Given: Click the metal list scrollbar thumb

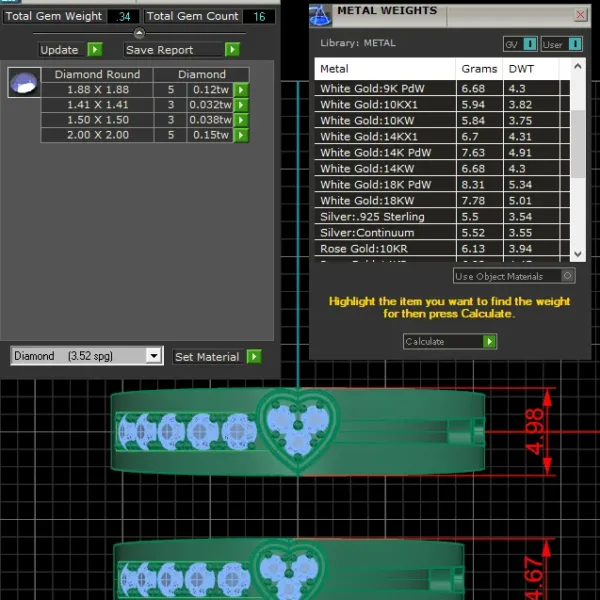Looking at the screenshot, I should tap(577, 144).
